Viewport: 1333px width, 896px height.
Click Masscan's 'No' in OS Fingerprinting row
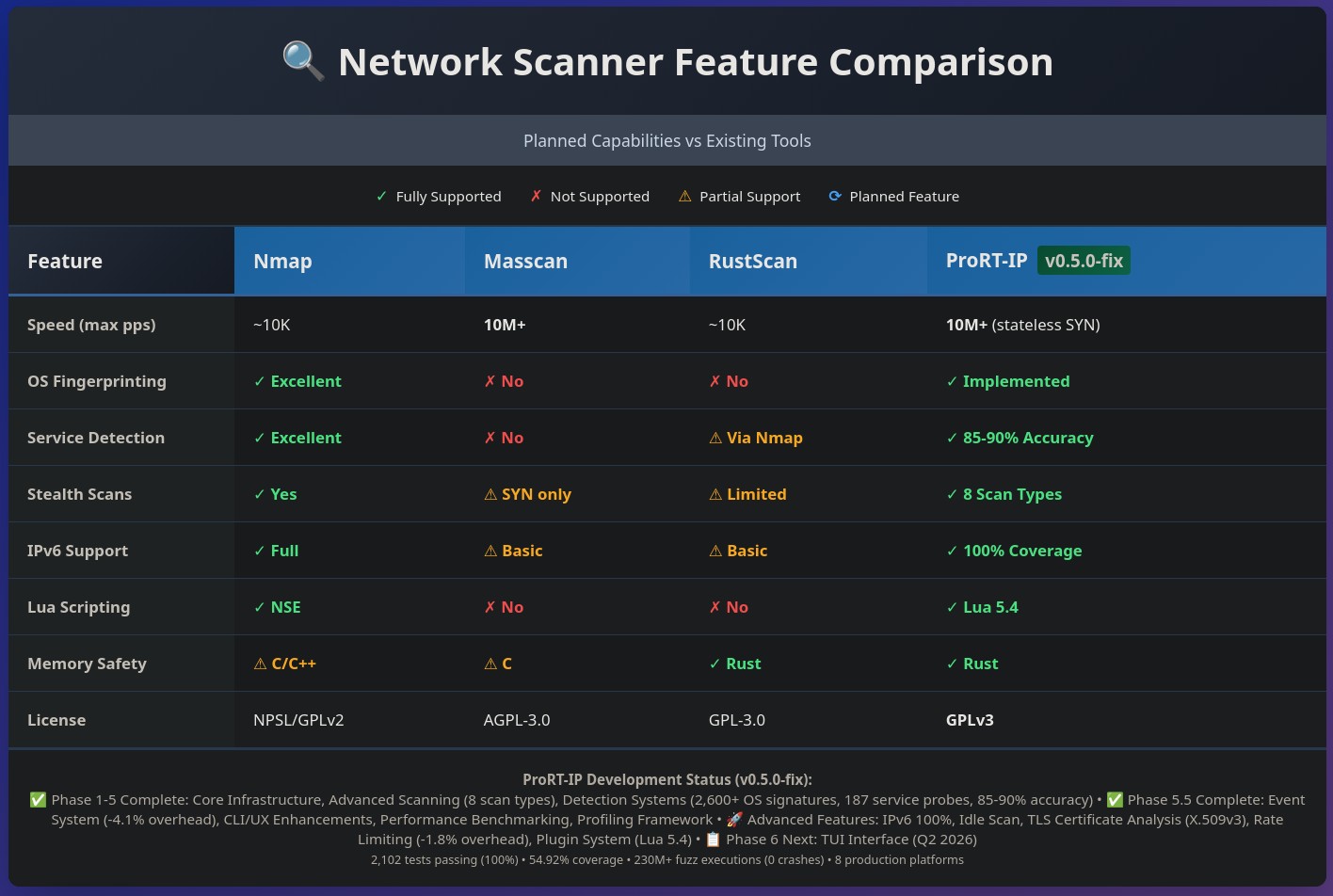click(504, 381)
